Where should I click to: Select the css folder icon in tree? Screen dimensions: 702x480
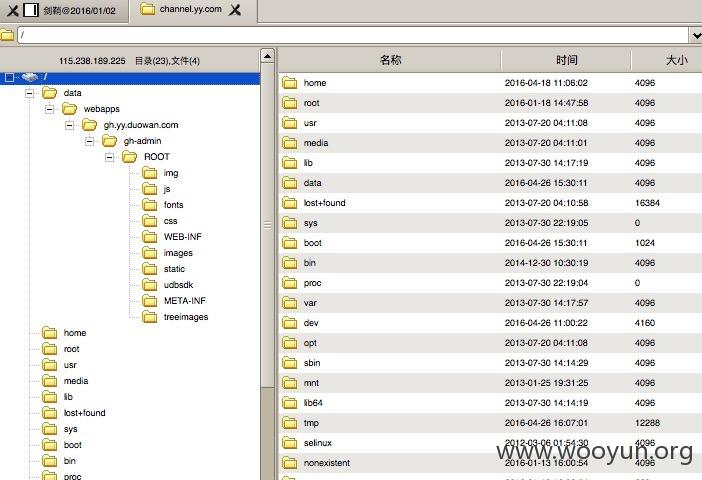click(x=150, y=221)
